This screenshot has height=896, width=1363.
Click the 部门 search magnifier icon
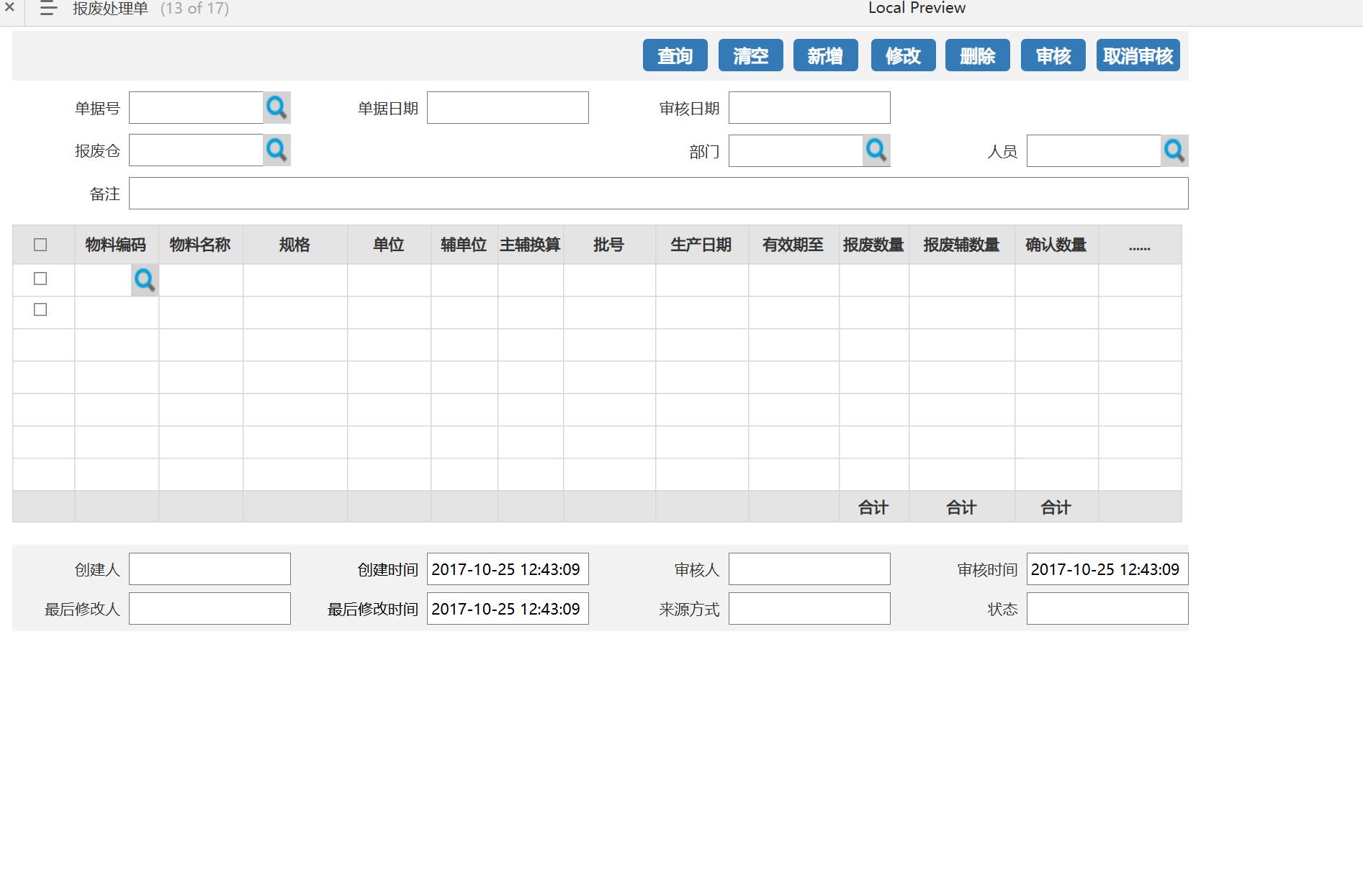877,150
